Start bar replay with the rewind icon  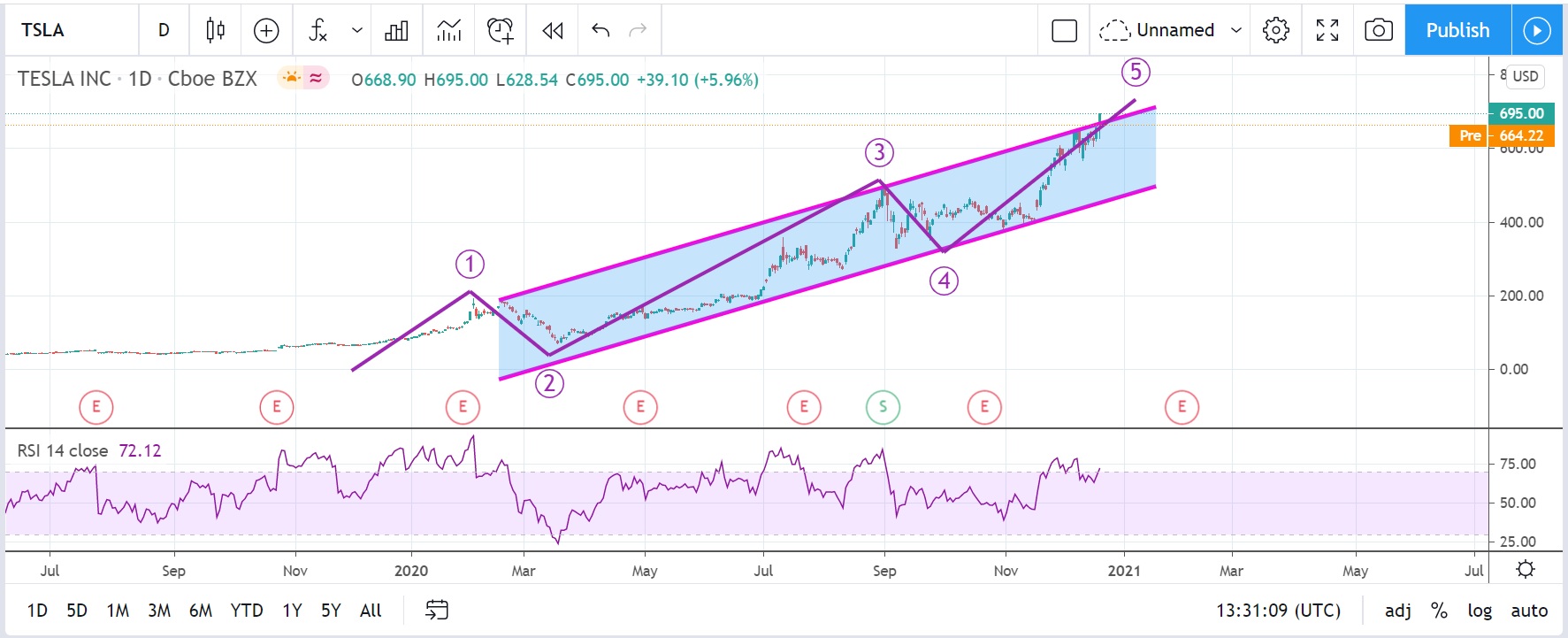[553, 30]
